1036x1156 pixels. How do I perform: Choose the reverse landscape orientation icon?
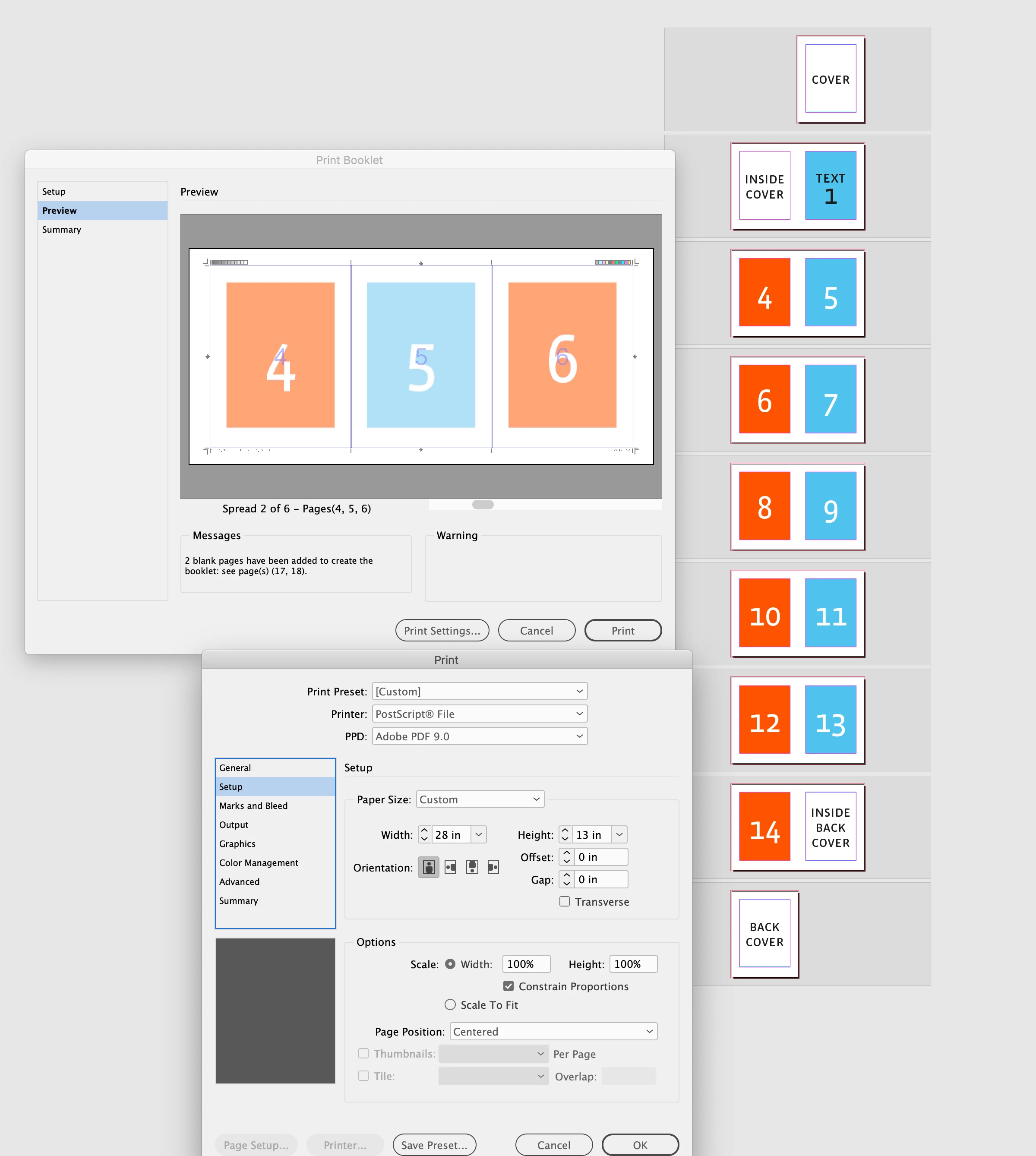coord(493,867)
